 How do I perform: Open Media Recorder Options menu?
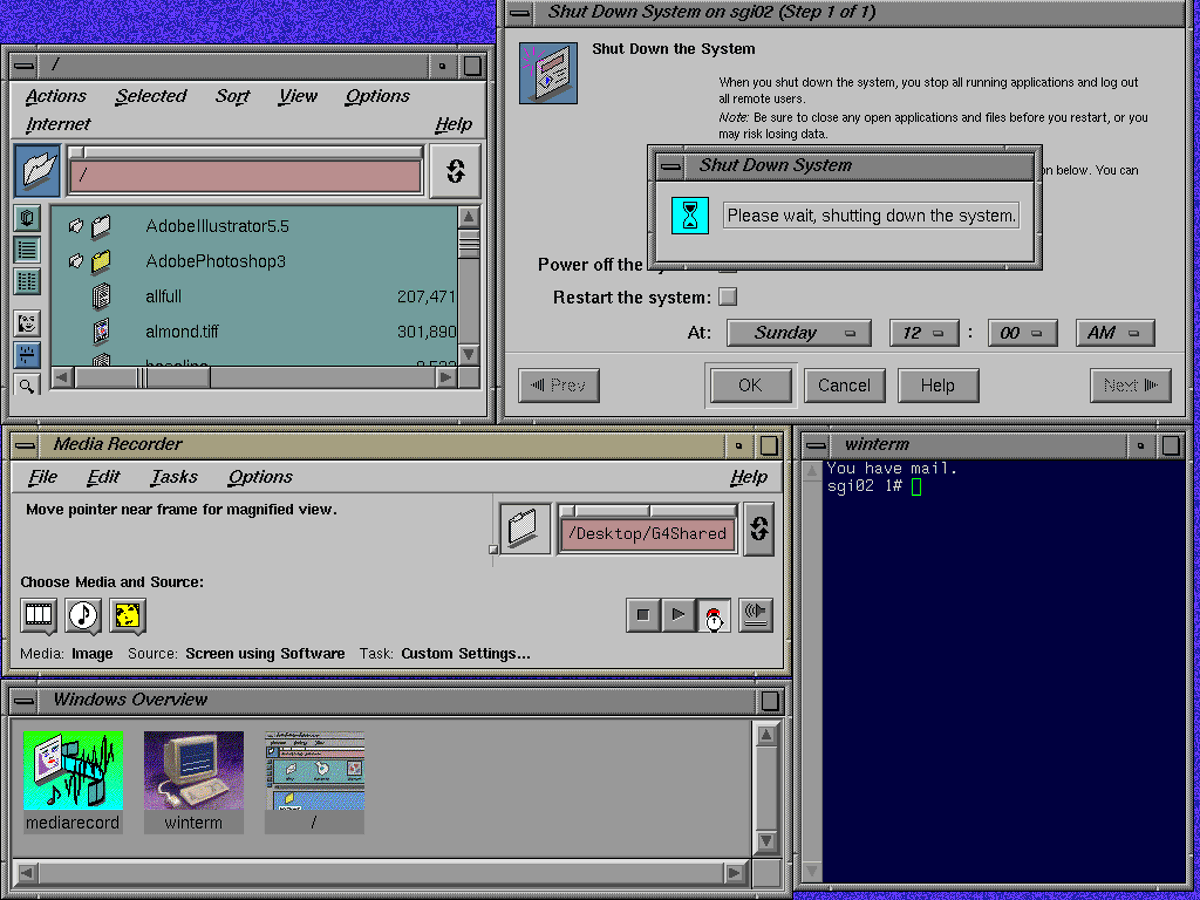[260, 478]
